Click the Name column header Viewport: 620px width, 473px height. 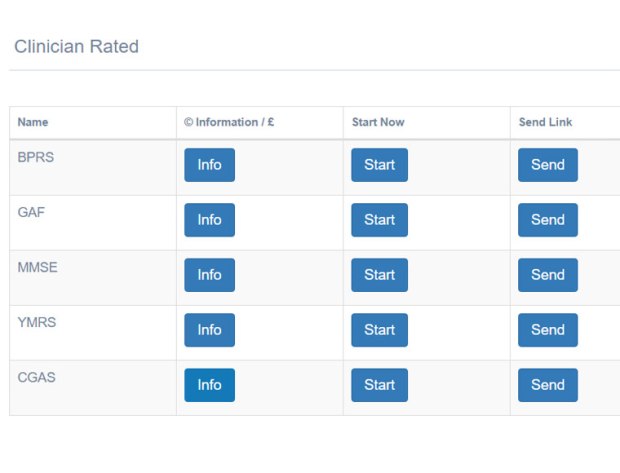click(x=33, y=122)
